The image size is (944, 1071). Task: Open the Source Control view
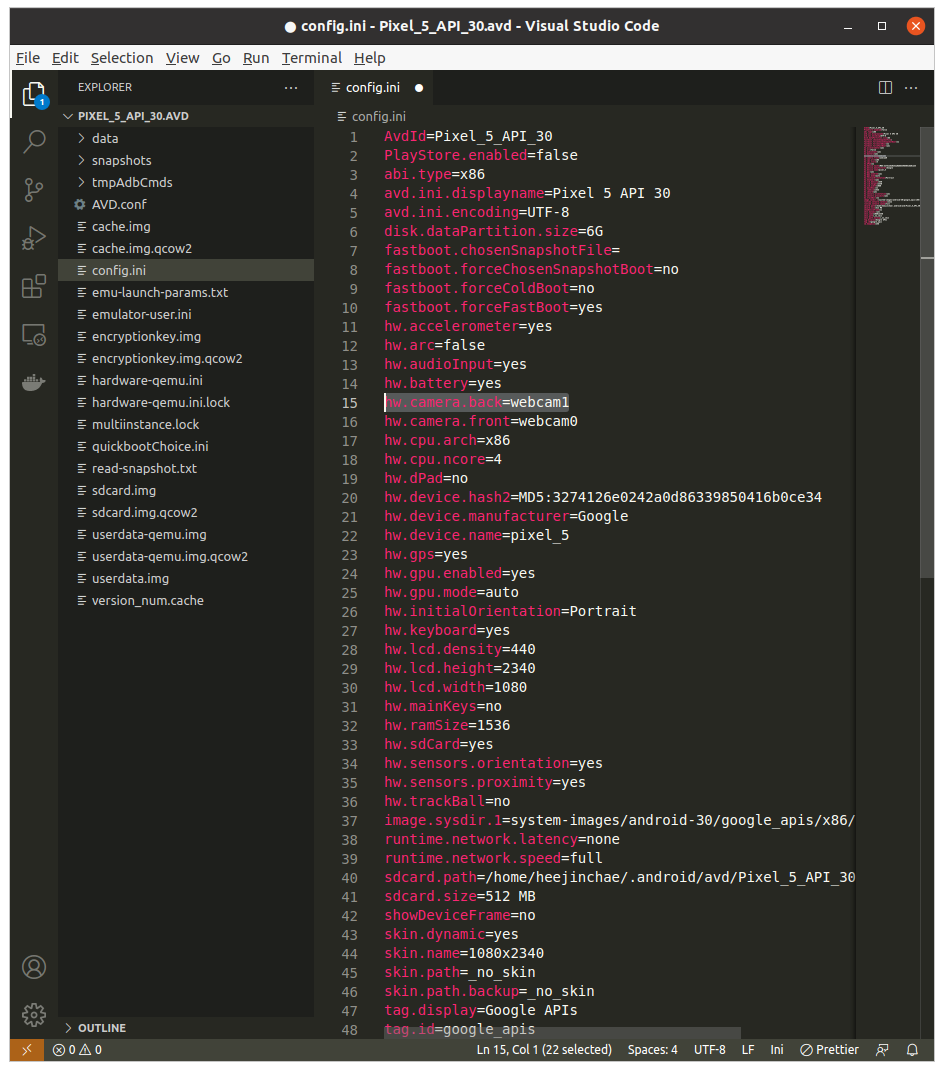[33, 190]
